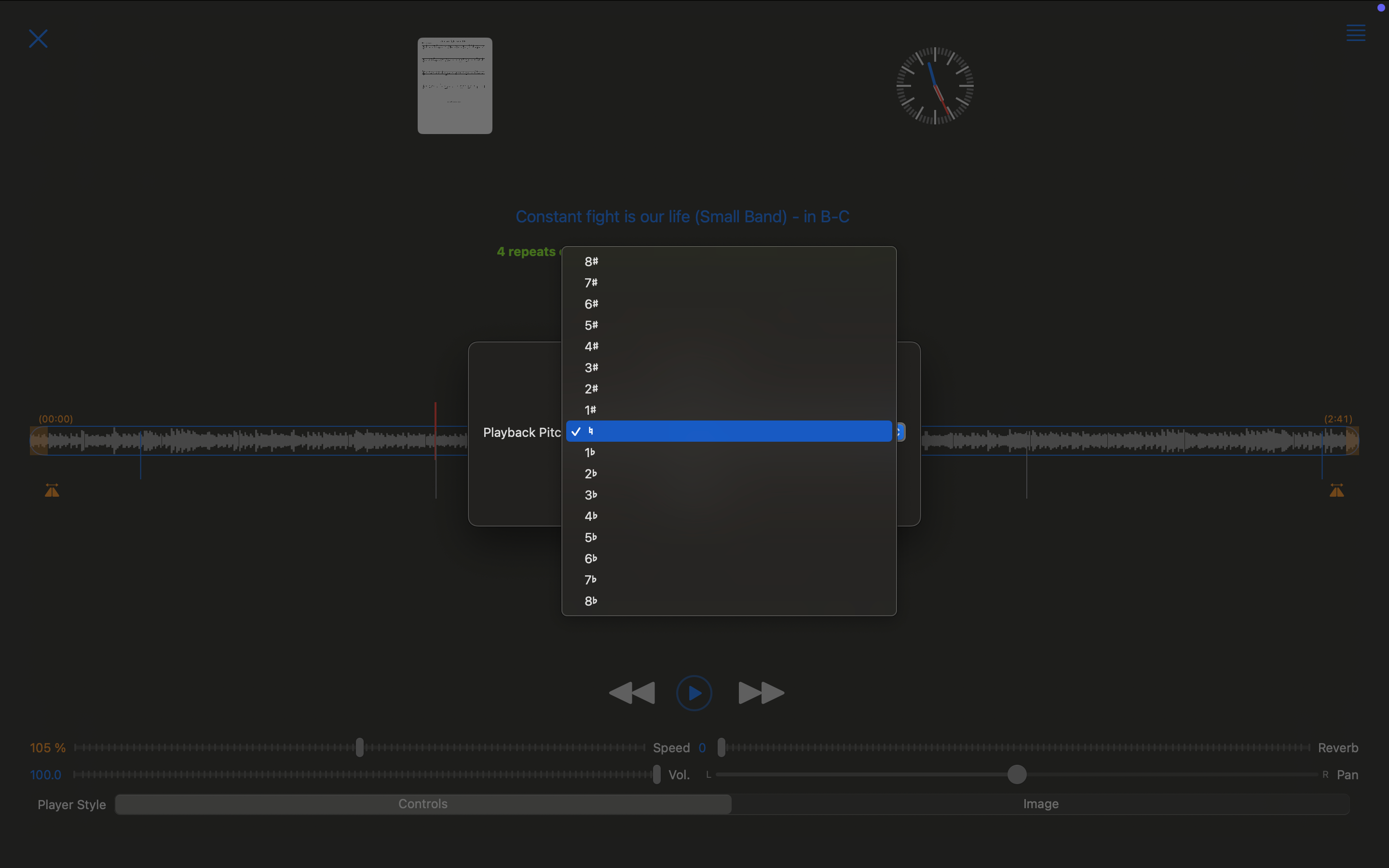Select 7♯ pitch option
Screen dimensions: 1389x868
[729, 283]
